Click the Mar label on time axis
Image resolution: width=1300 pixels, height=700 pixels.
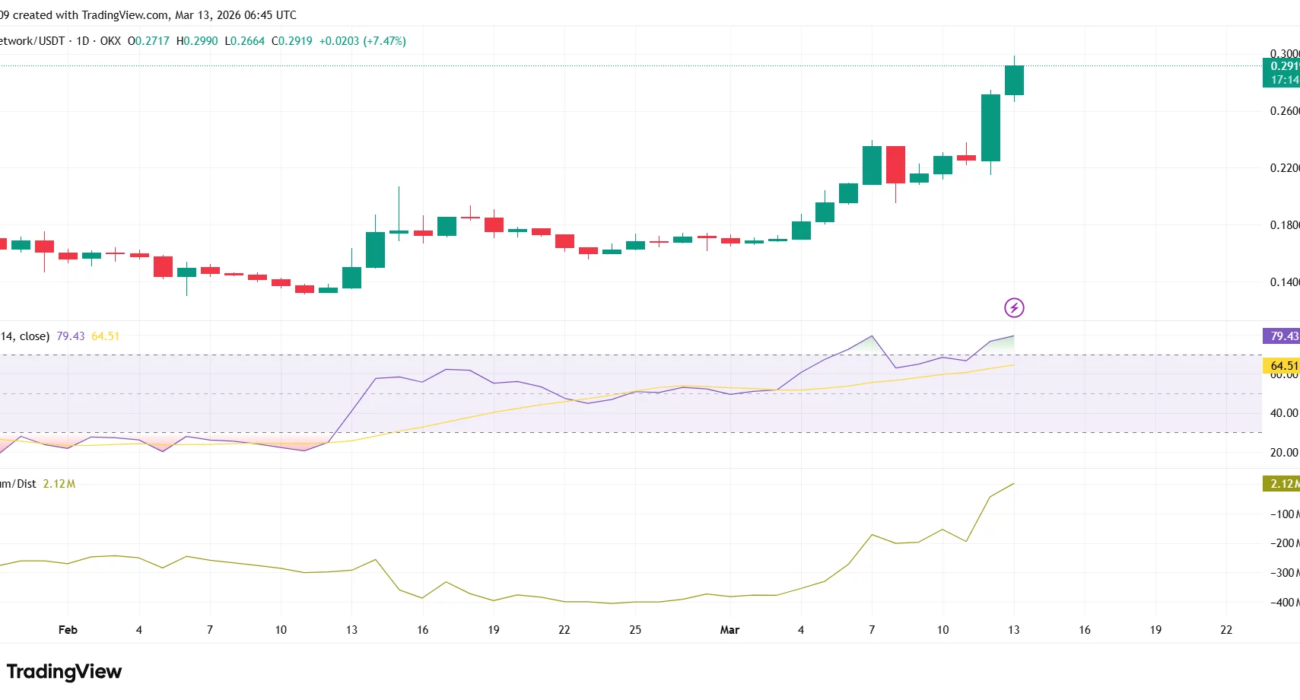point(731,630)
